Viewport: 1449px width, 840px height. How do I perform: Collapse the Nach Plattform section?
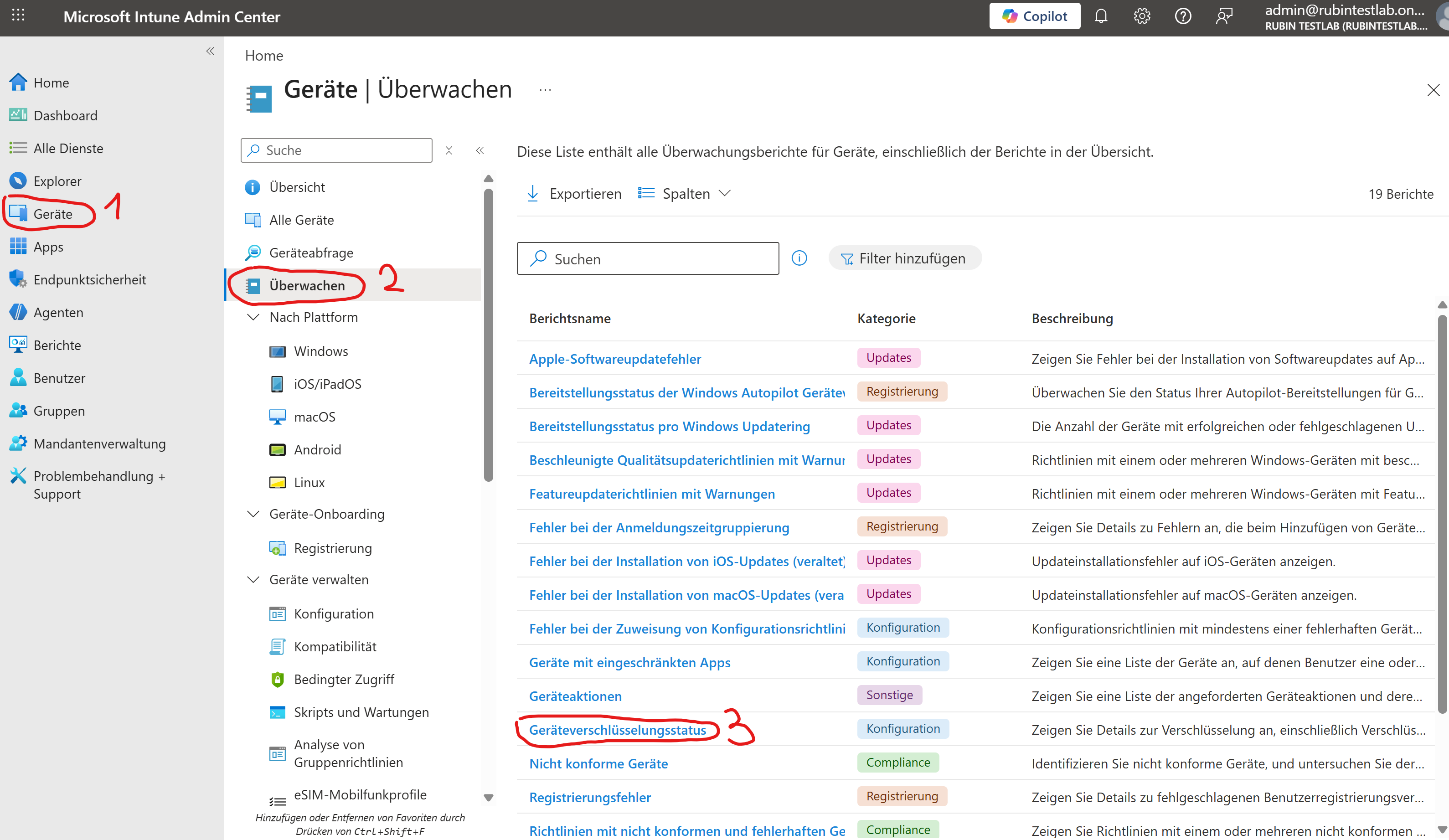[253, 317]
